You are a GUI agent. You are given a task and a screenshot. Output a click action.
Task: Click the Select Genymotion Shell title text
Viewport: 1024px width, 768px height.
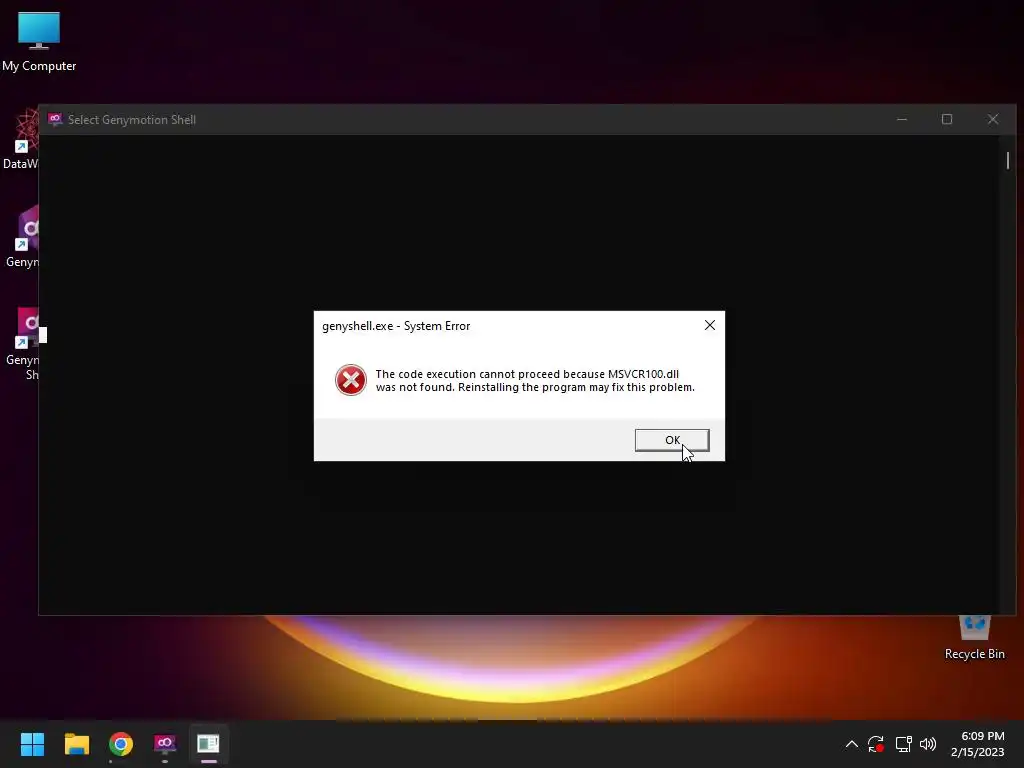pyautogui.click(x=132, y=120)
